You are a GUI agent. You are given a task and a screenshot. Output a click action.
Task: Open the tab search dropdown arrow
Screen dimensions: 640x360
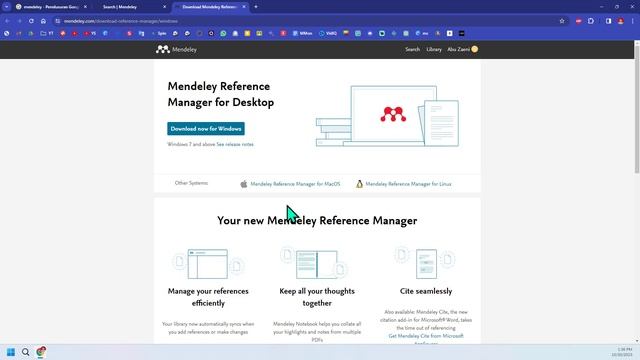pyautogui.click(x=7, y=7)
